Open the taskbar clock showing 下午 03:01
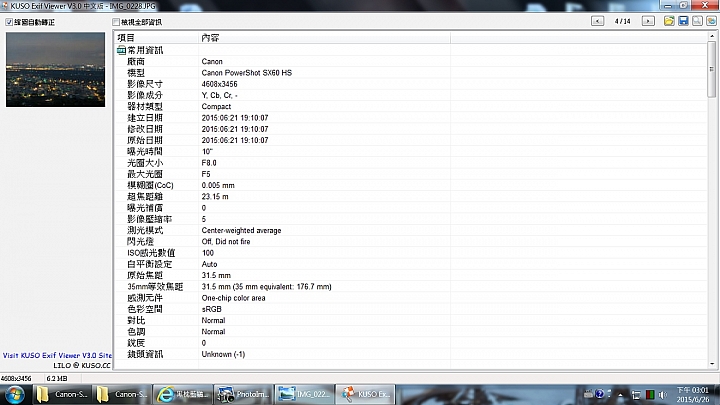This screenshot has width=720, height=405. [x=692, y=394]
